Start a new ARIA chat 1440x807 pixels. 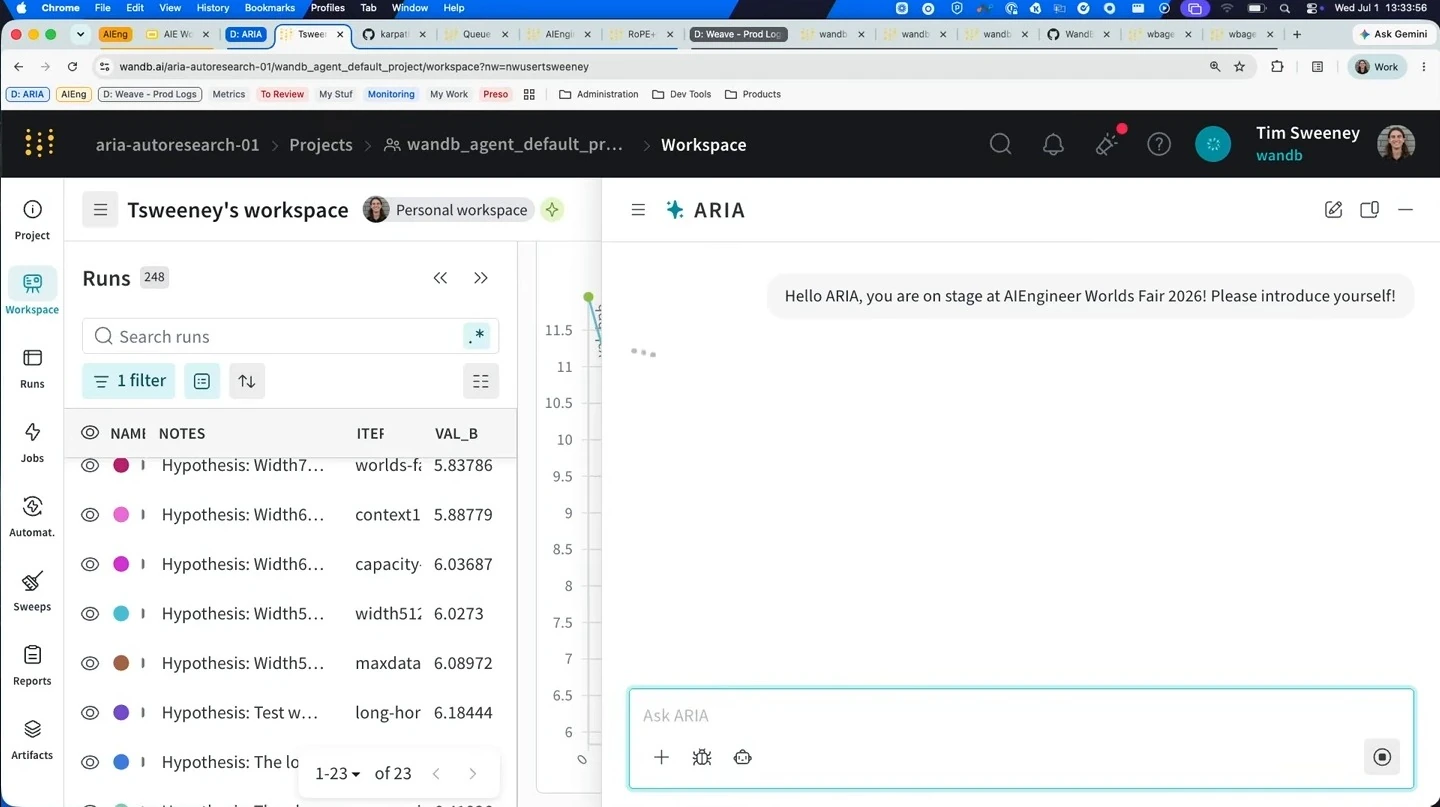[x=1333, y=210]
